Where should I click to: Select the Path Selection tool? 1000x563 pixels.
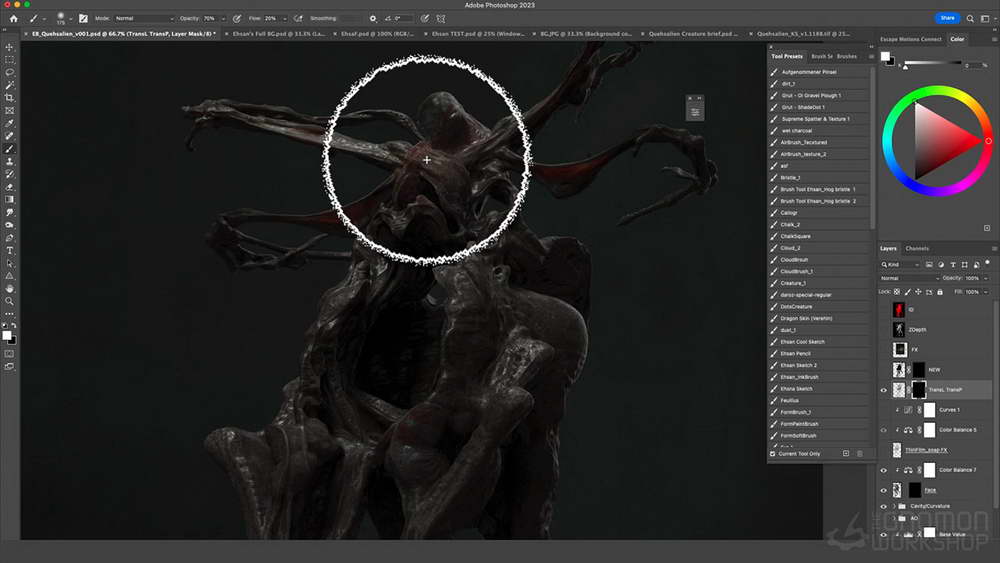click(x=9, y=263)
